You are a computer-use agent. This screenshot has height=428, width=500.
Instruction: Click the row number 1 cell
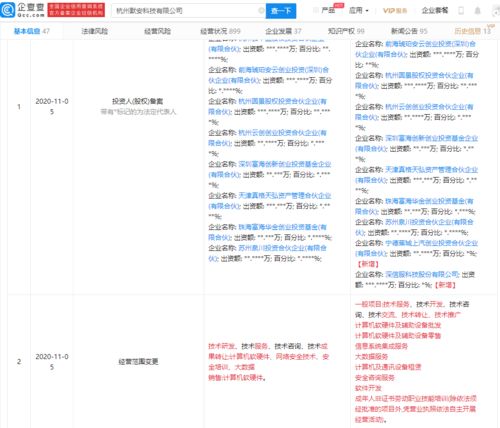19,107
